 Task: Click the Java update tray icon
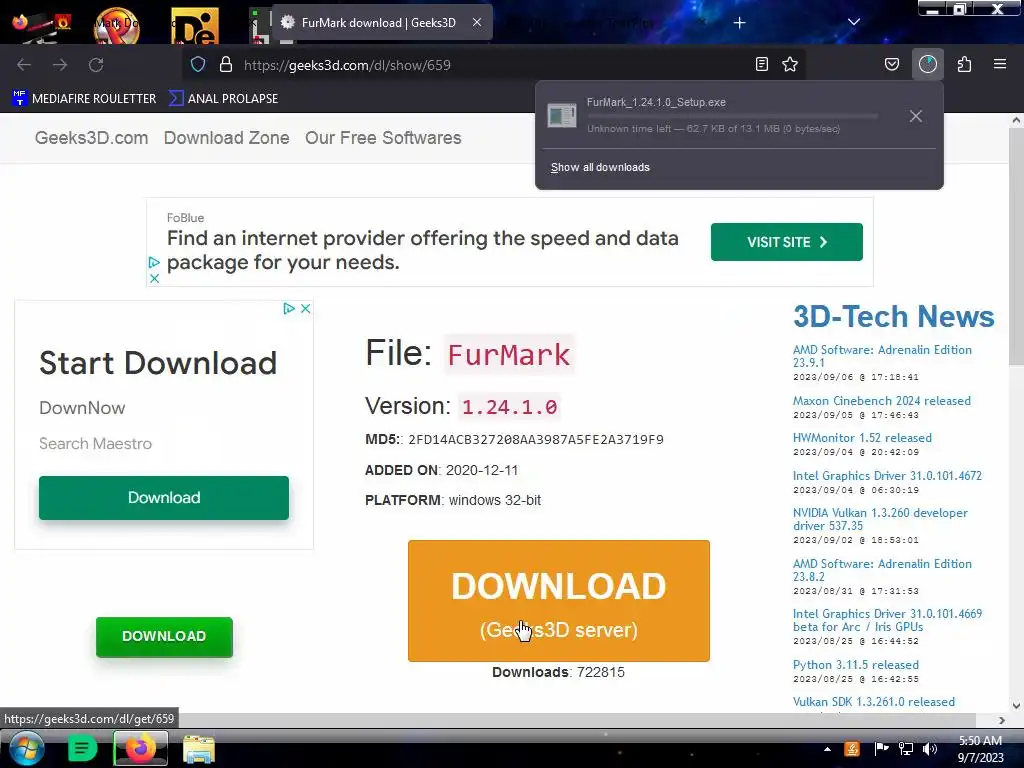(852, 749)
